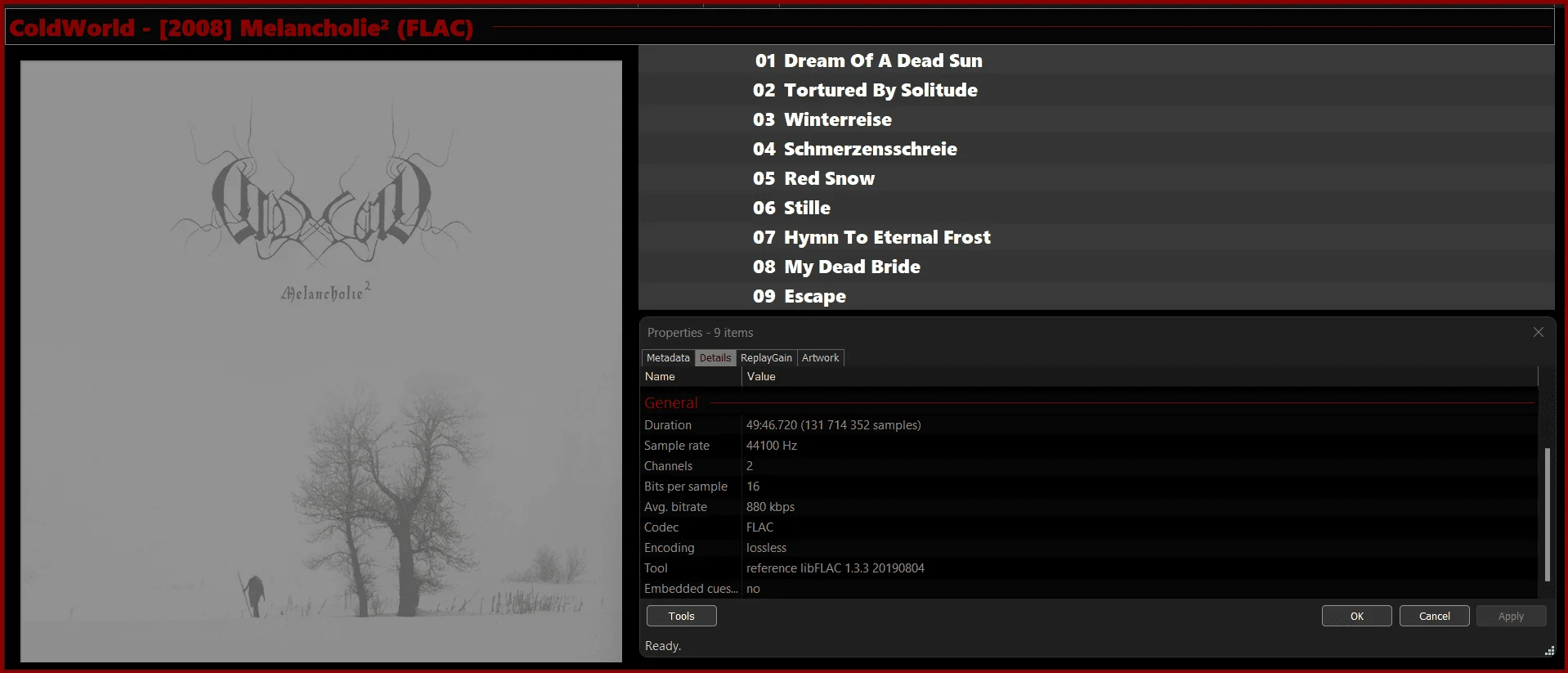Click the Apply button
The height and width of the screenshot is (673, 1568).
pyautogui.click(x=1511, y=616)
